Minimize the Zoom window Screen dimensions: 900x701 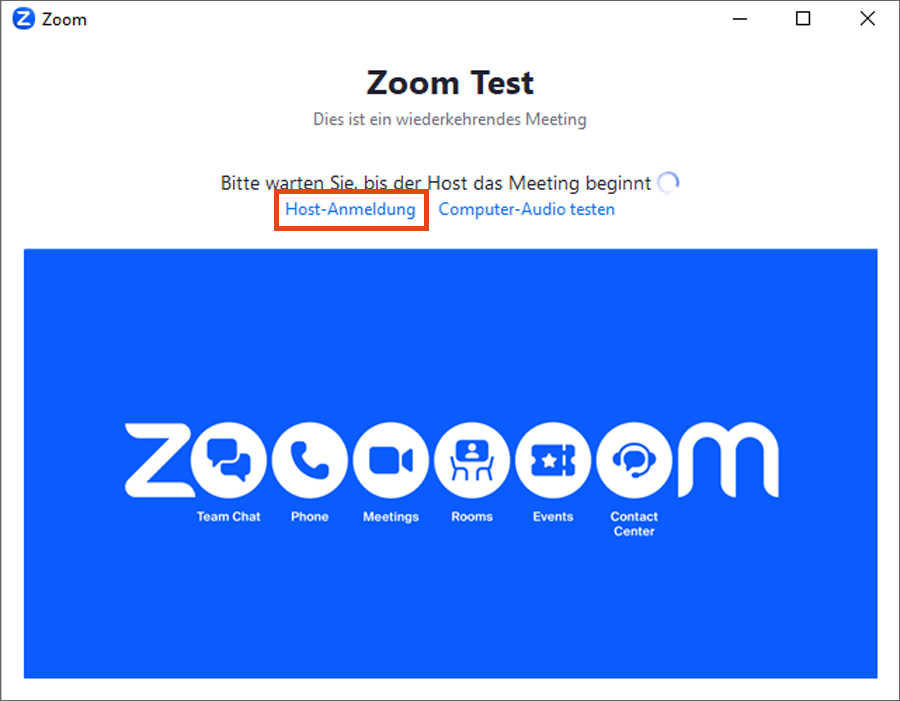click(x=740, y=19)
